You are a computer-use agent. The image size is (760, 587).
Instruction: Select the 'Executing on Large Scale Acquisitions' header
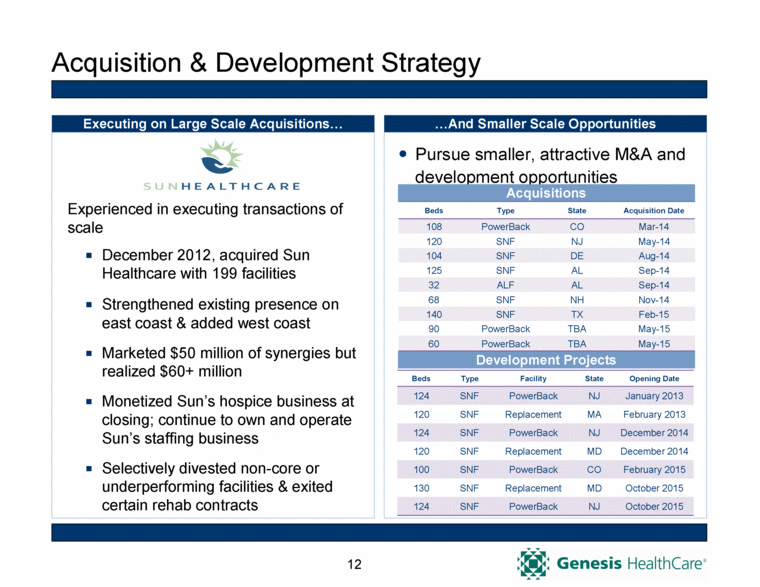(212, 124)
